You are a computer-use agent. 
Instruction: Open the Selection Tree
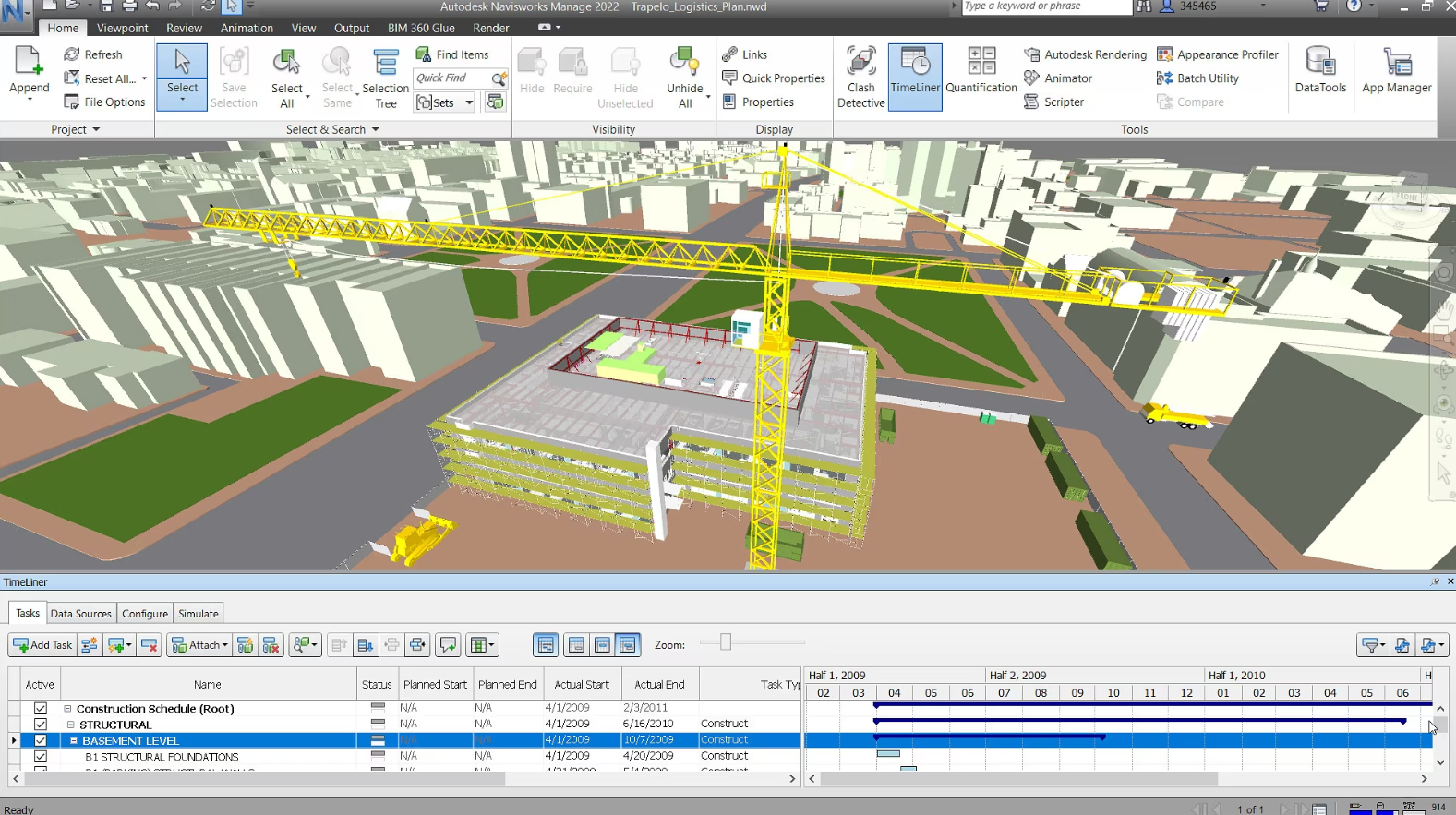point(385,78)
